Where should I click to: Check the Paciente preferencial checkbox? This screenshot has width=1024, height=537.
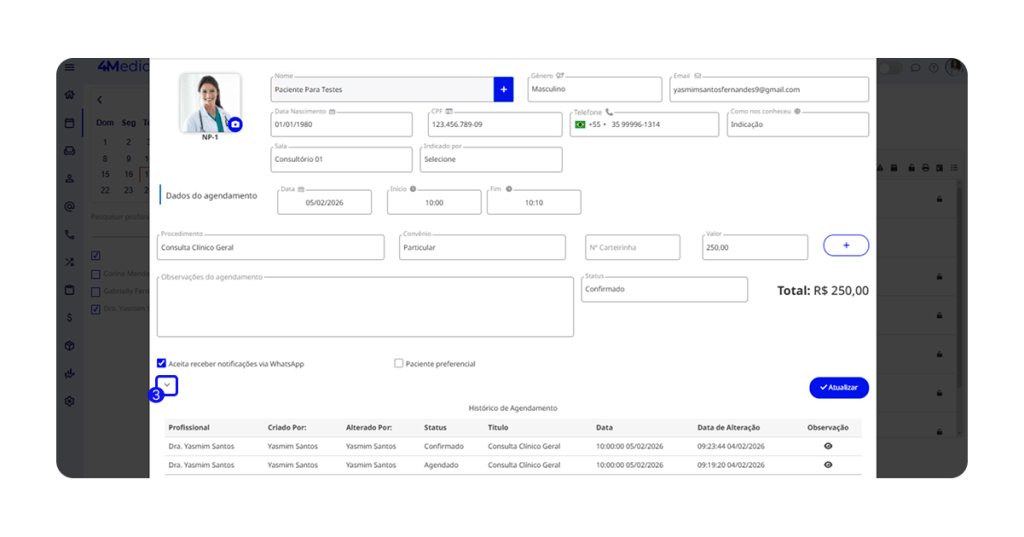point(399,364)
